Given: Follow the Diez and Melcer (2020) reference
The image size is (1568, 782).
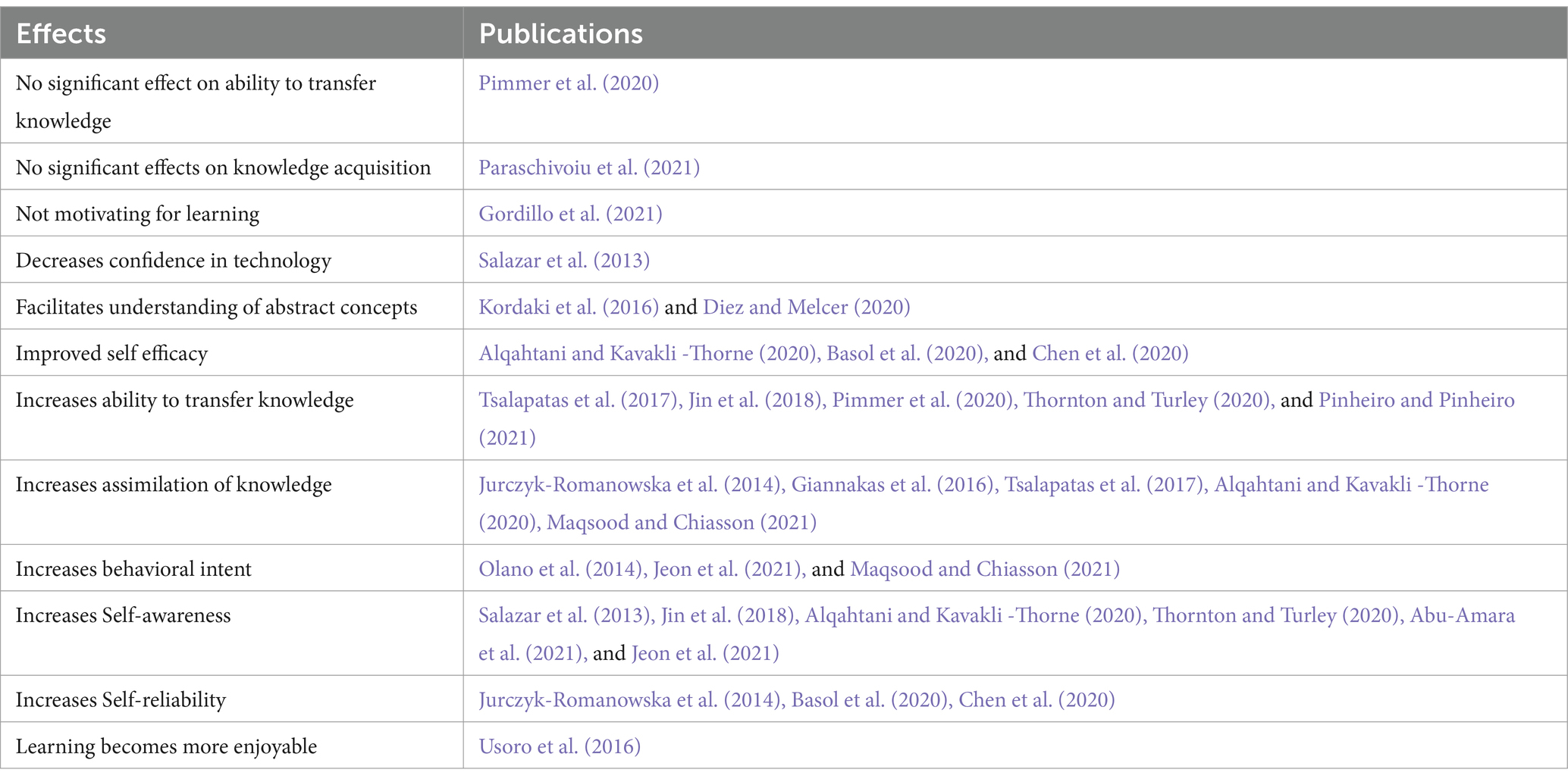Looking at the screenshot, I should (807, 308).
